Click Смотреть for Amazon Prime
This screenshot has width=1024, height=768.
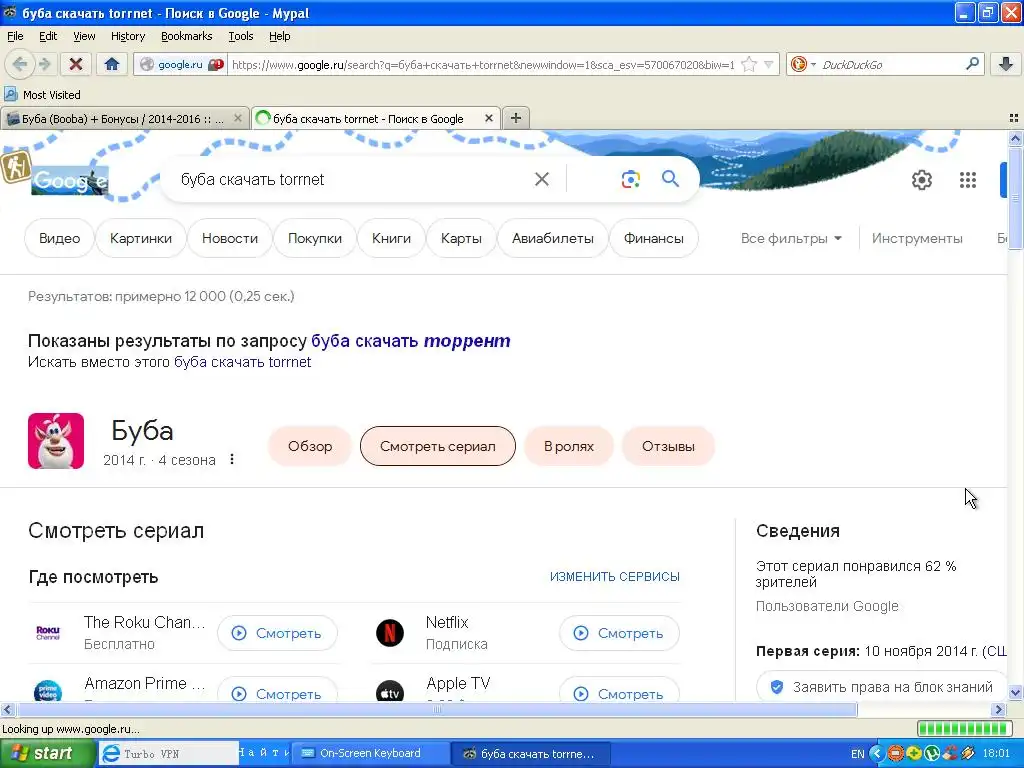click(x=278, y=691)
